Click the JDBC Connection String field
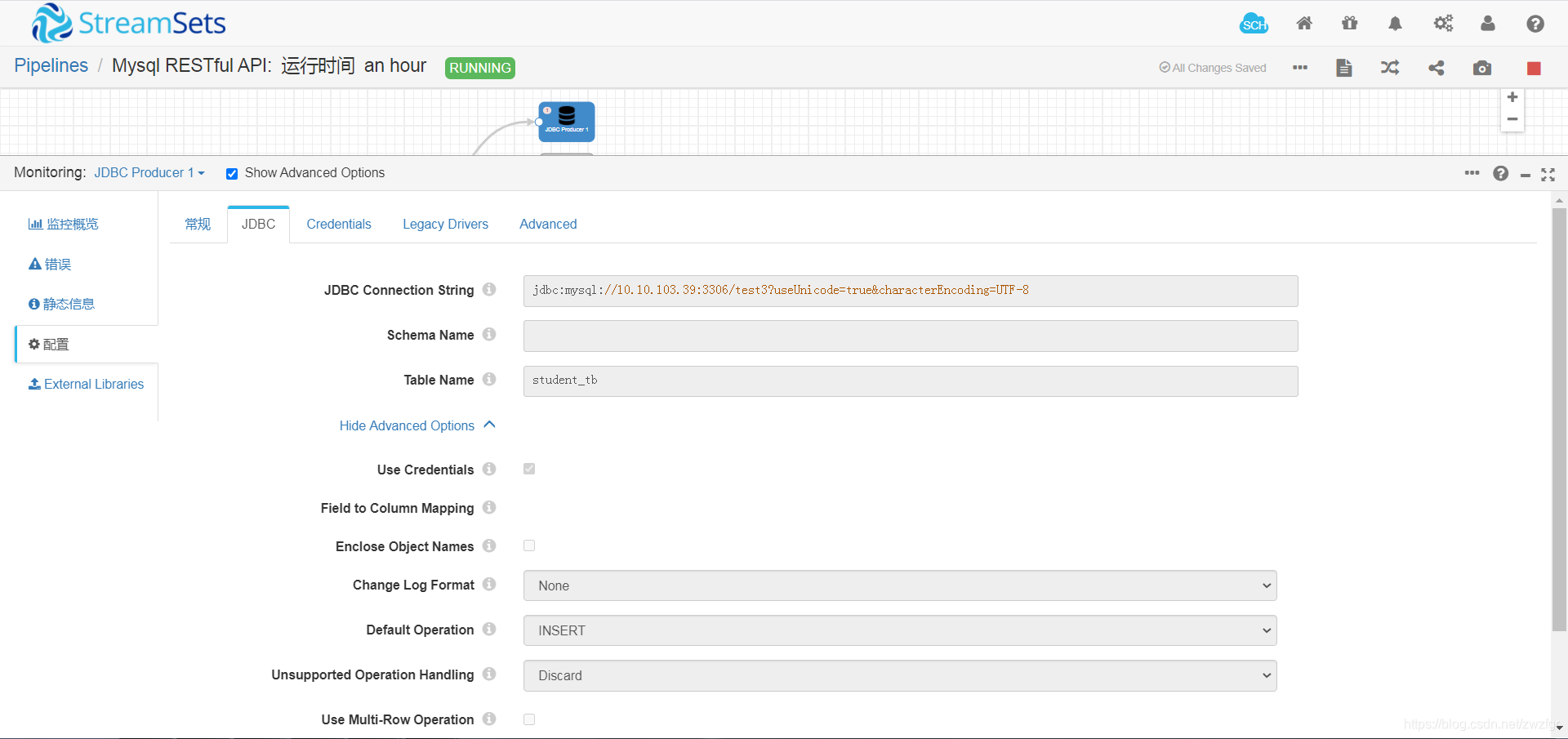The width and height of the screenshot is (1568, 739). pyautogui.click(x=911, y=291)
